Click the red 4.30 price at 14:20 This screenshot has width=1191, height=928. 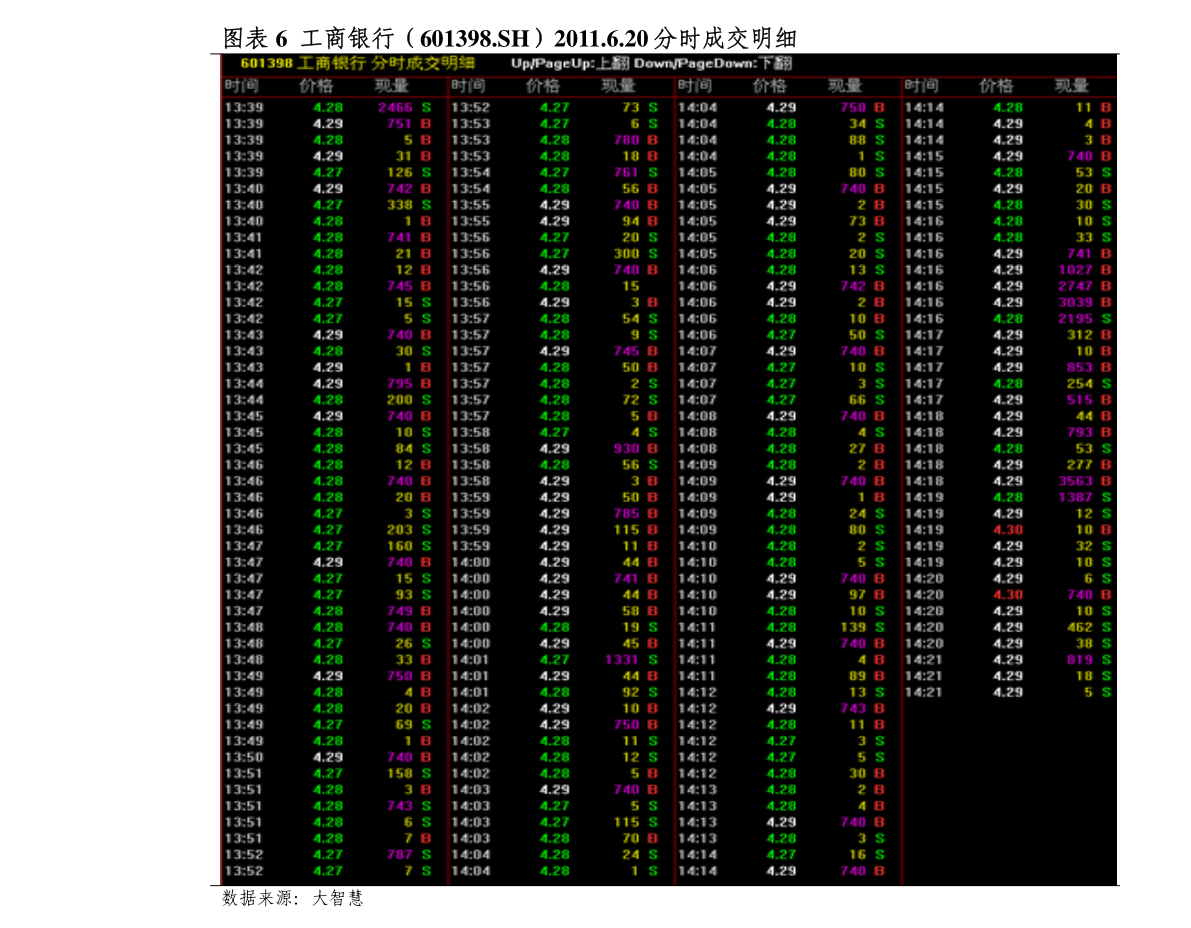click(1008, 595)
